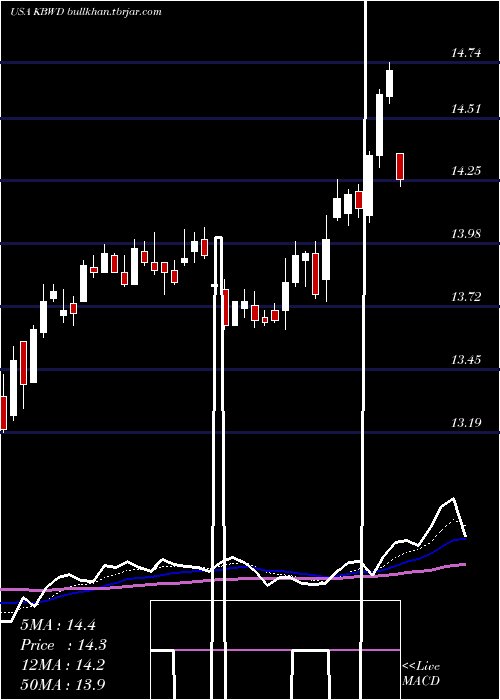Click the 5MA : 14.4 legend entry
The width and height of the screenshot is (500, 700).
(x=58, y=625)
